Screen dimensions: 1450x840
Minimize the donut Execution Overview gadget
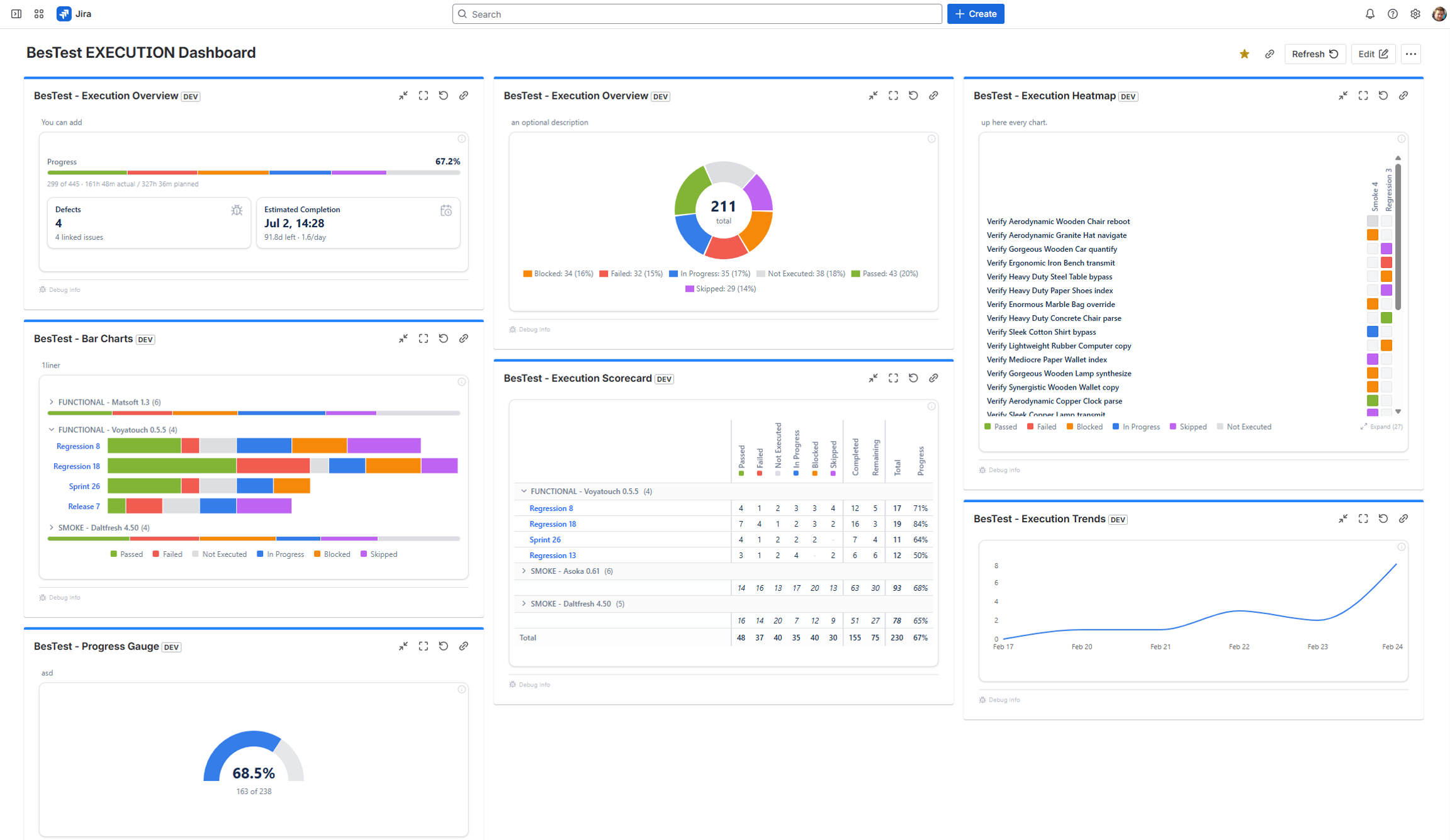(874, 96)
